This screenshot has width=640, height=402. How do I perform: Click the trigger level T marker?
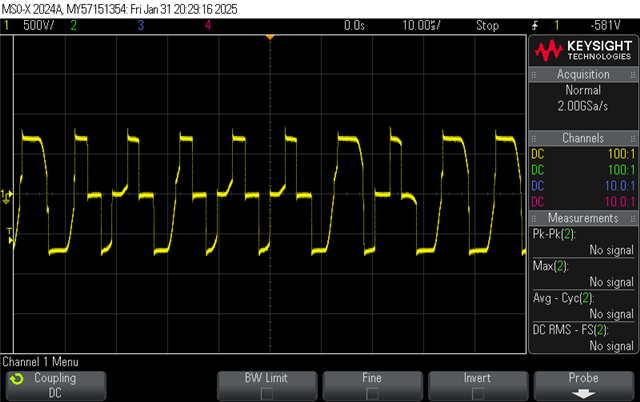(x=10, y=236)
